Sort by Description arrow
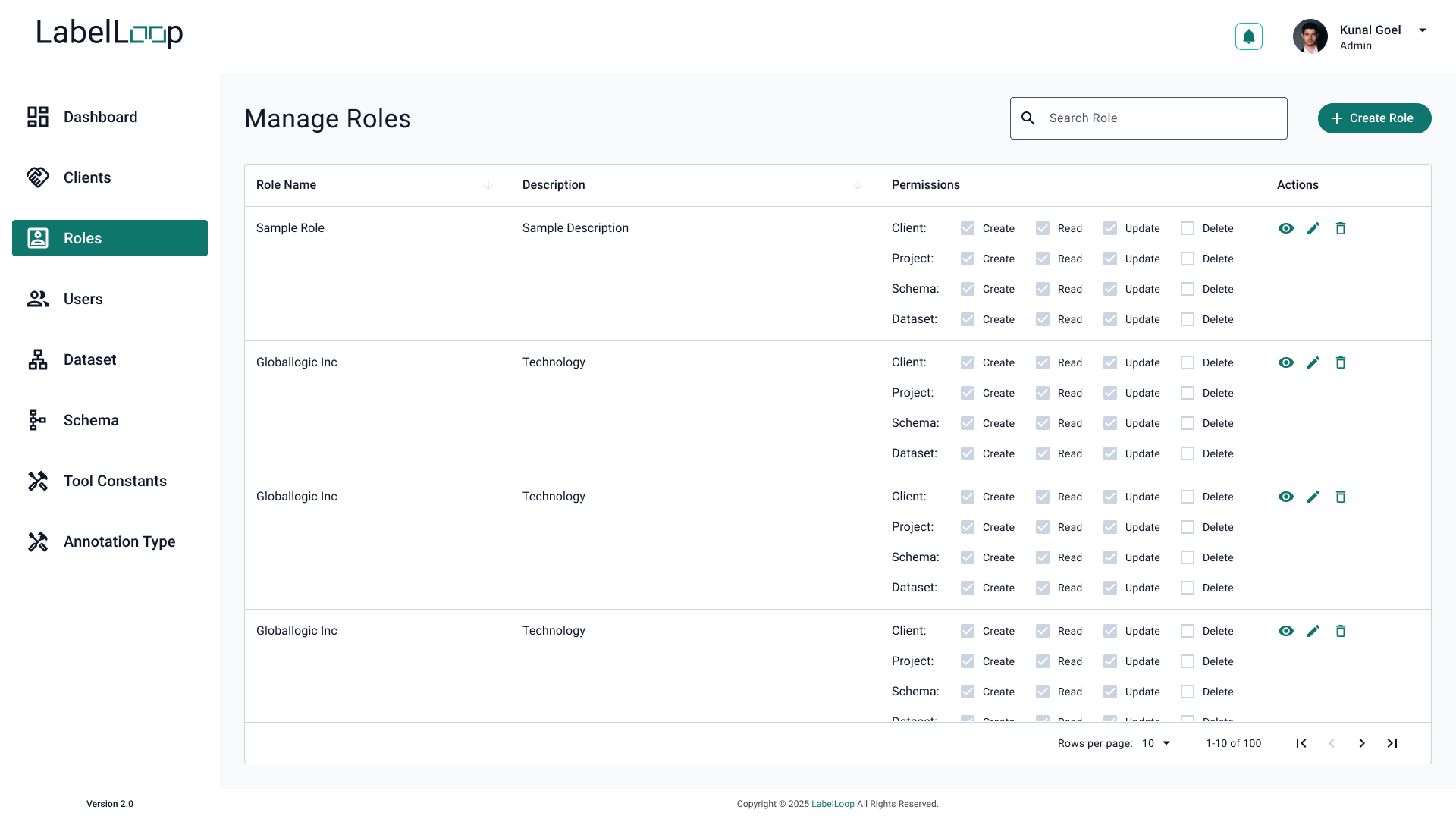Viewport: 1456px width, 819px height. 858,185
